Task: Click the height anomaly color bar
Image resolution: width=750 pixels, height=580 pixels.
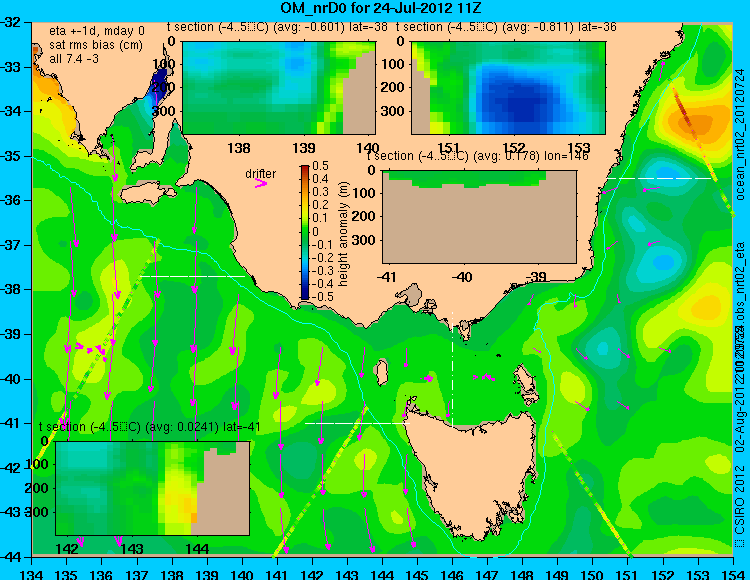Action: pyautogui.click(x=305, y=232)
